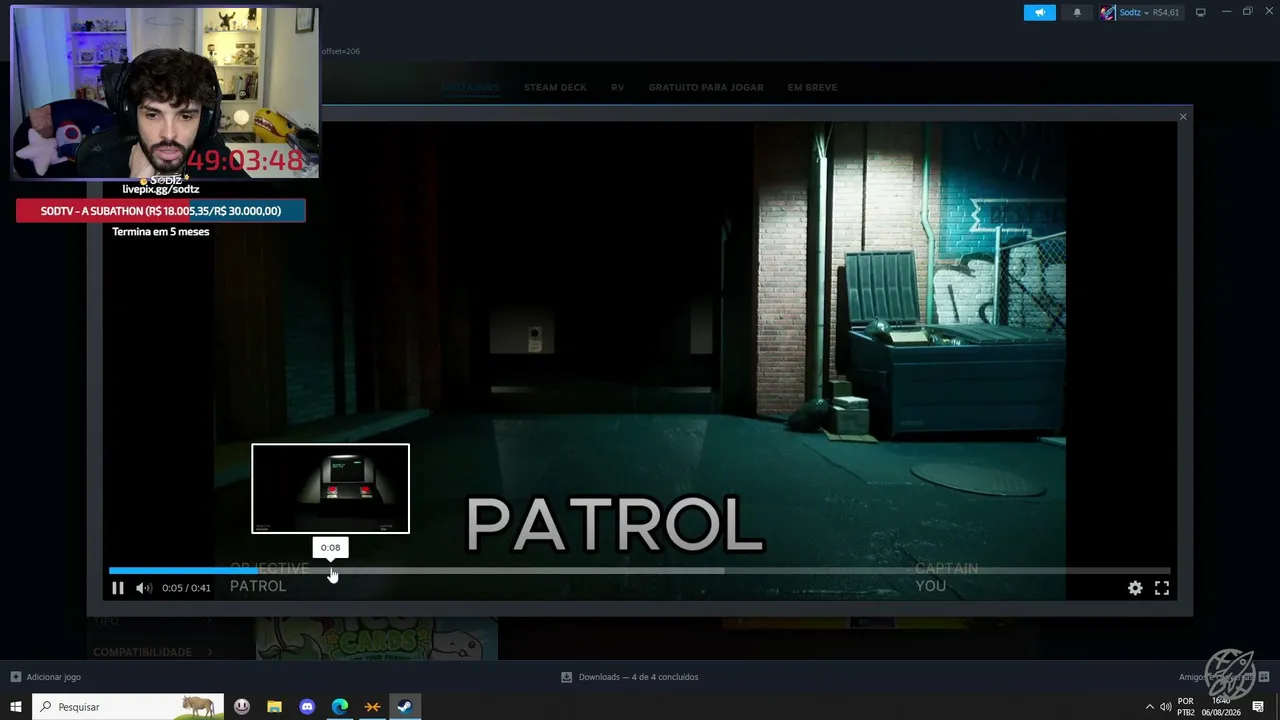Click the video time display 0:05 / 0:41
Screen dimensions: 1280x720
(x=186, y=588)
